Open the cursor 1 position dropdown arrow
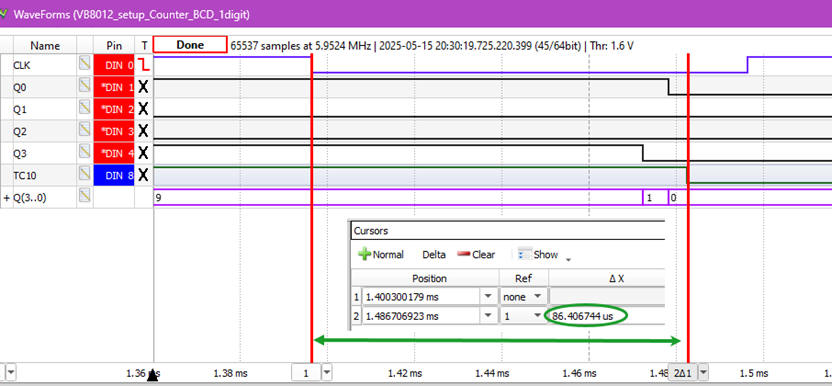Image resolution: width=832 pixels, height=386 pixels. click(487, 296)
